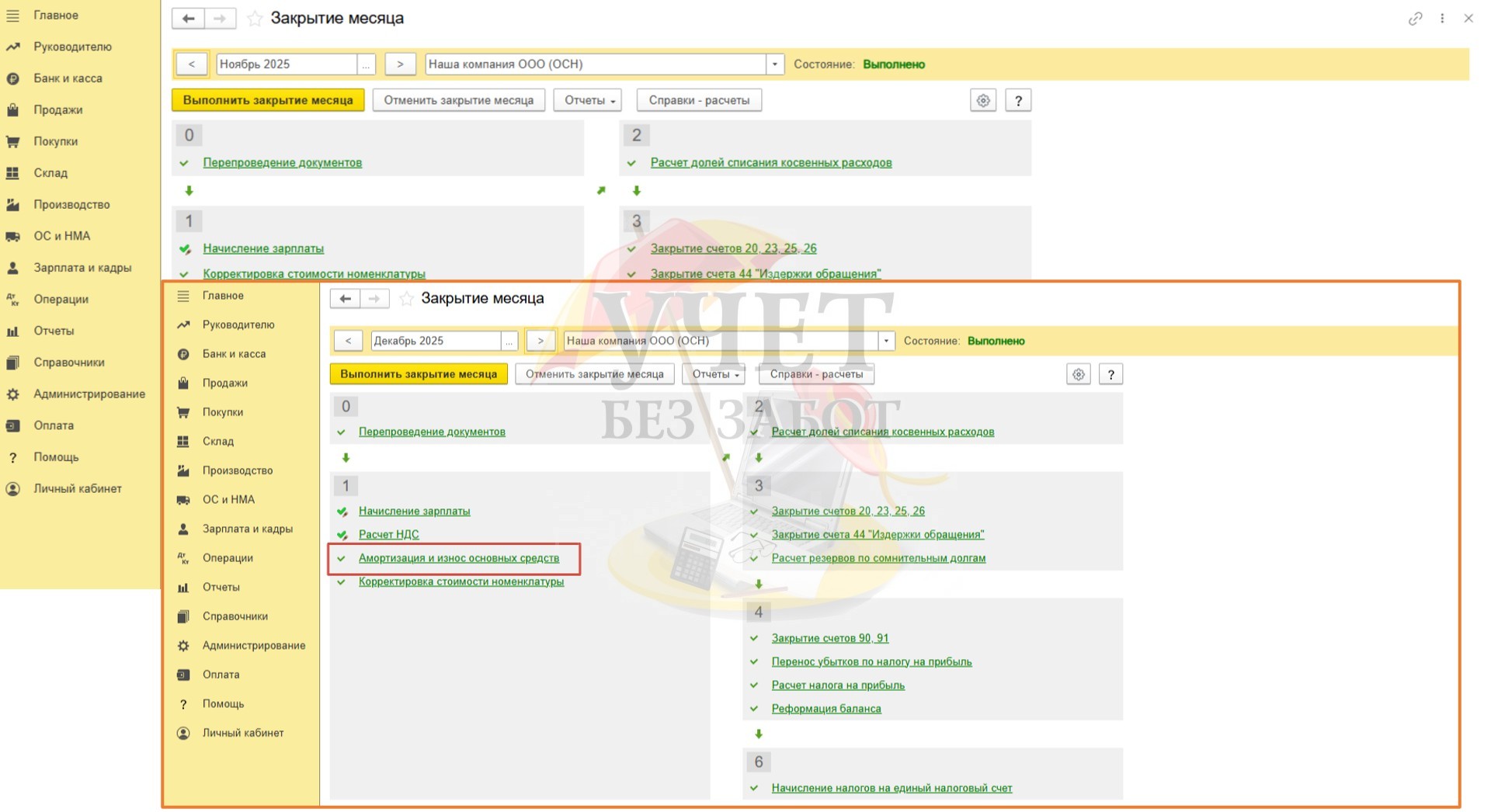
Task: Click the settings gear icon in lower window
Action: [x=1078, y=374]
